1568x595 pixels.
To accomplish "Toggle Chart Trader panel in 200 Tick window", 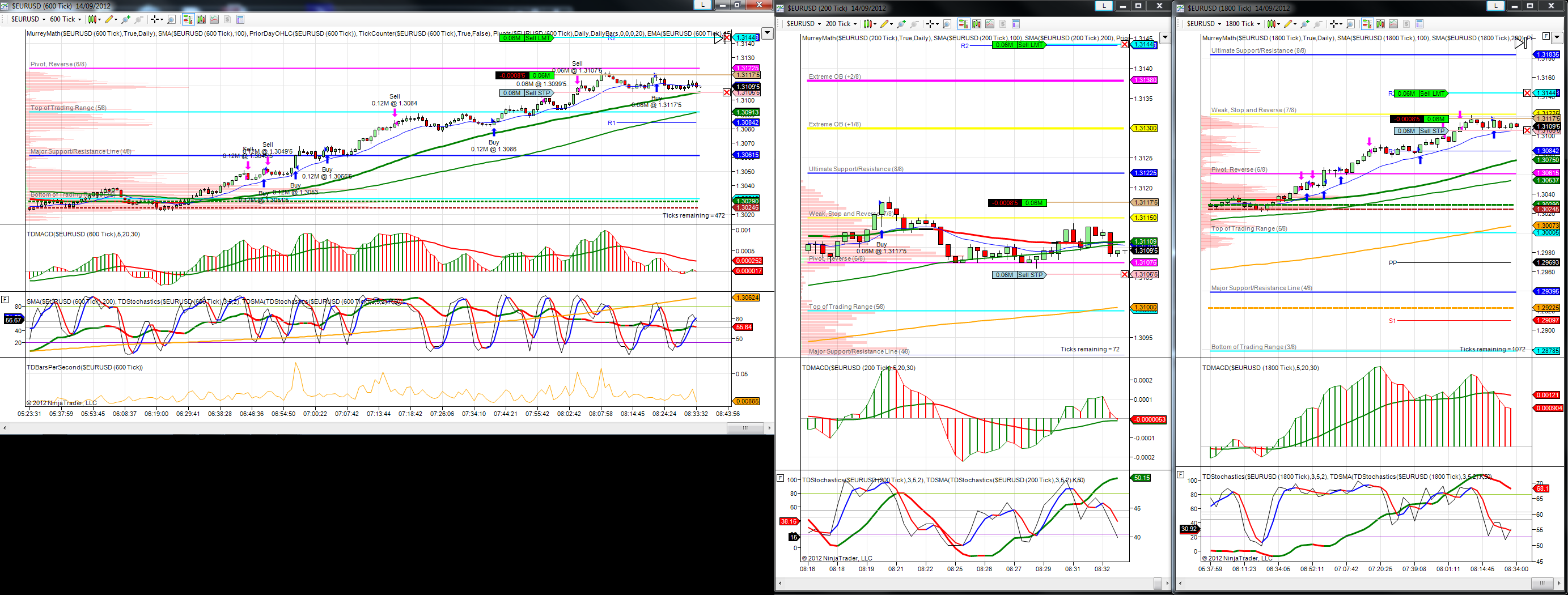I will 964,24.
